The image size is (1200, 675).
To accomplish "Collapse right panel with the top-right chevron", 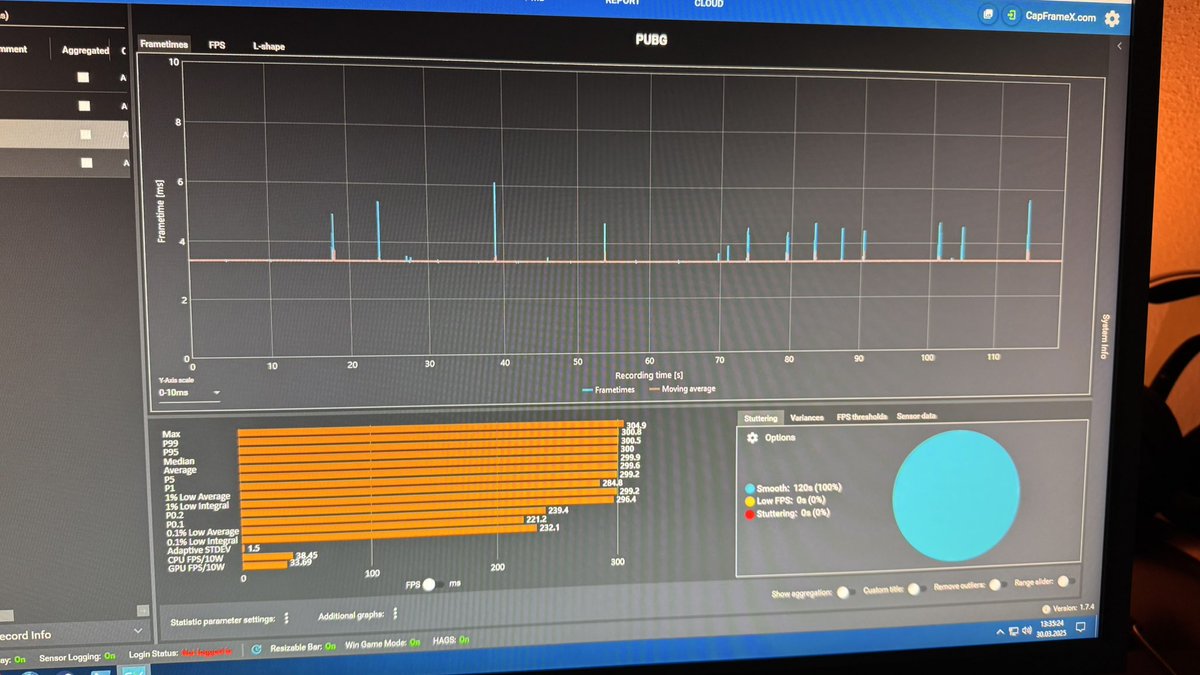I will (1118, 46).
